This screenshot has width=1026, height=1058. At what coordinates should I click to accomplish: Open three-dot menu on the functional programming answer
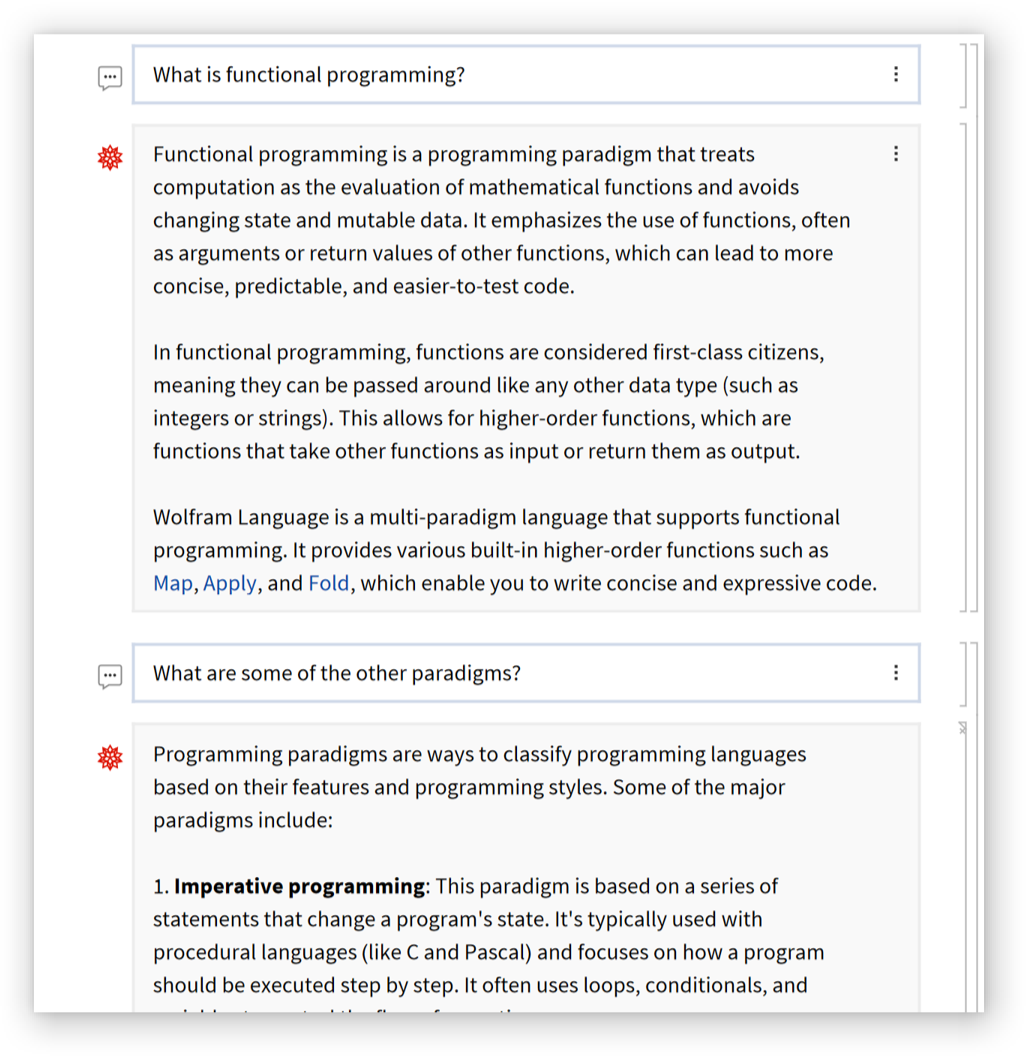click(896, 153)
